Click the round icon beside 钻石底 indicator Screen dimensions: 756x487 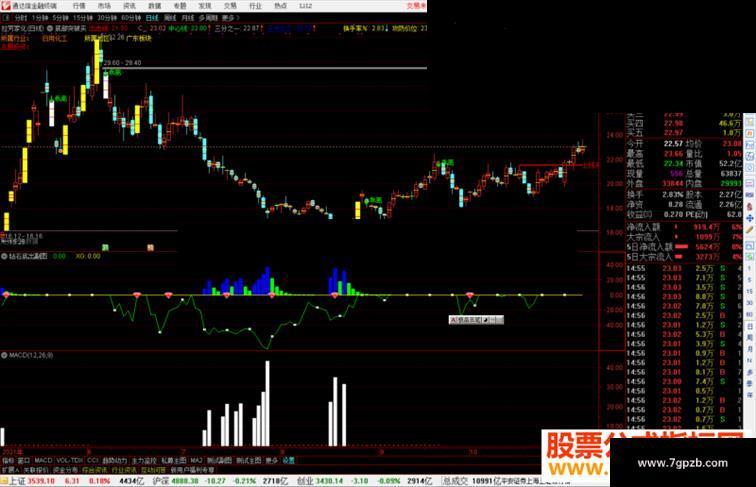click(4, 257)
